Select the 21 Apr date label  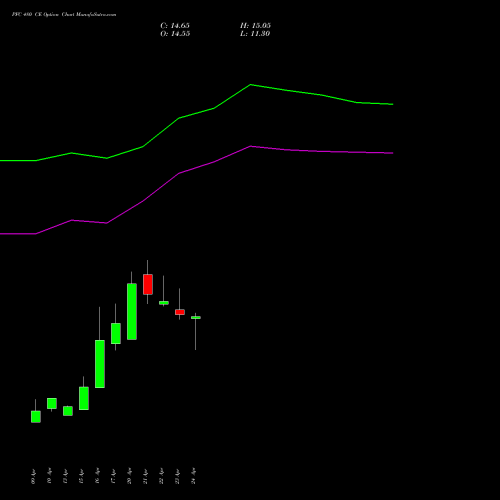click(145, 476)
